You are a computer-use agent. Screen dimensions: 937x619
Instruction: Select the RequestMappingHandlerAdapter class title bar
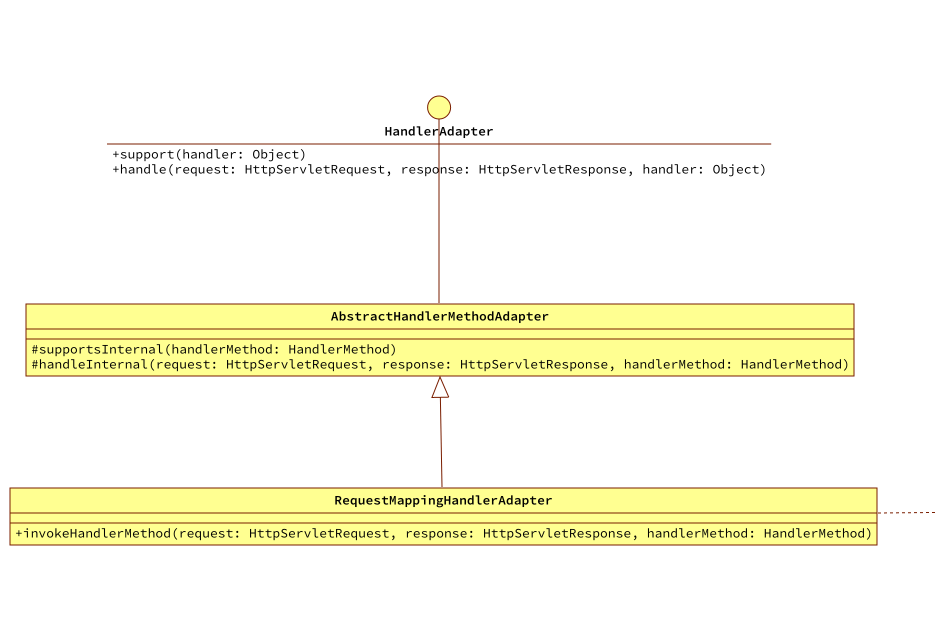[x=442, y=500]
